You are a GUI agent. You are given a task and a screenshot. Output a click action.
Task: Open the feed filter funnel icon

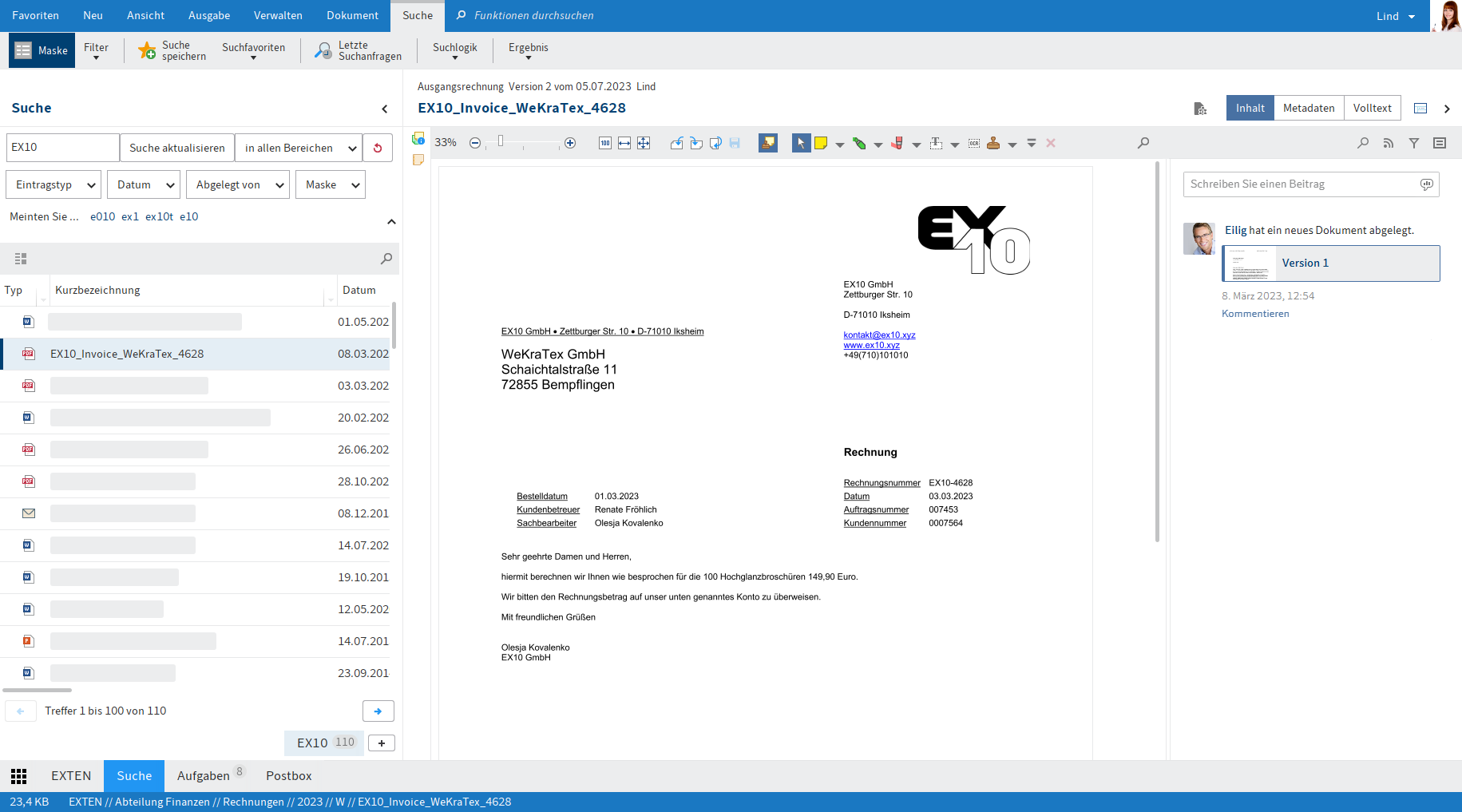click(x=1414, y=143)
